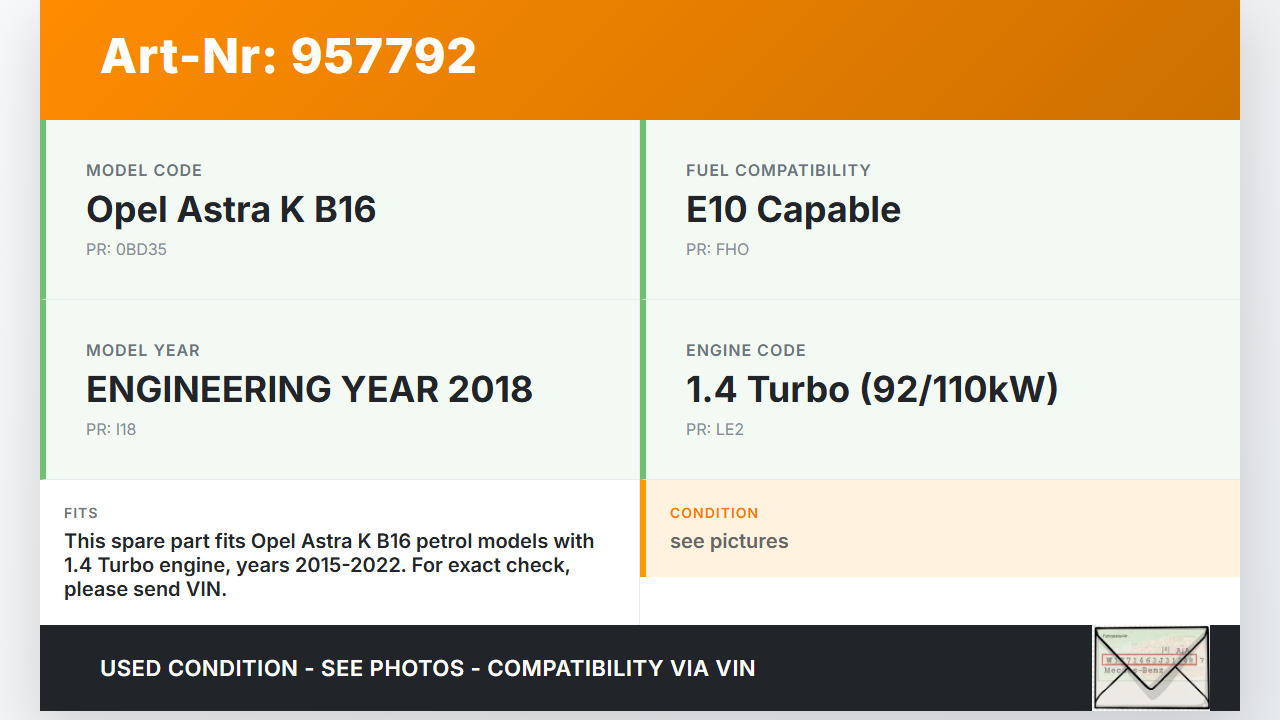Screen dimensions: 1280x720
Task: Click the spare part fitment description text
Action: [x=329, y=565]
